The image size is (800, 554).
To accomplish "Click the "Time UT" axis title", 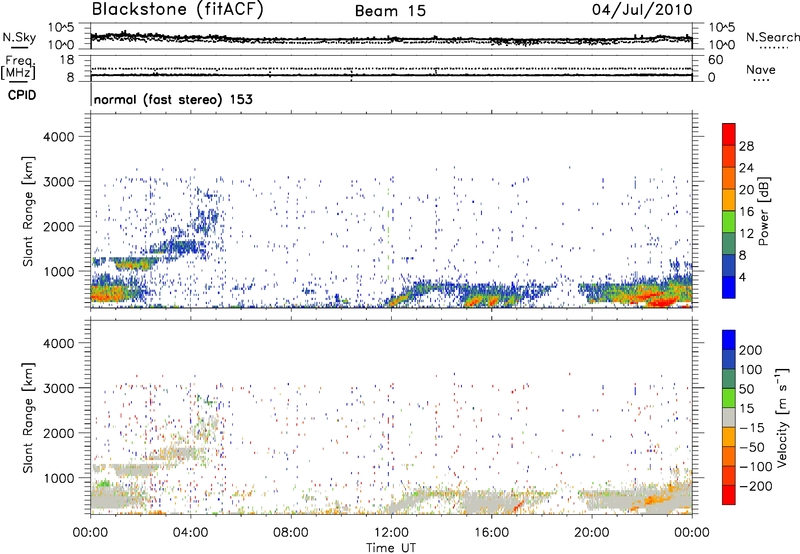I will coord(391,548).
